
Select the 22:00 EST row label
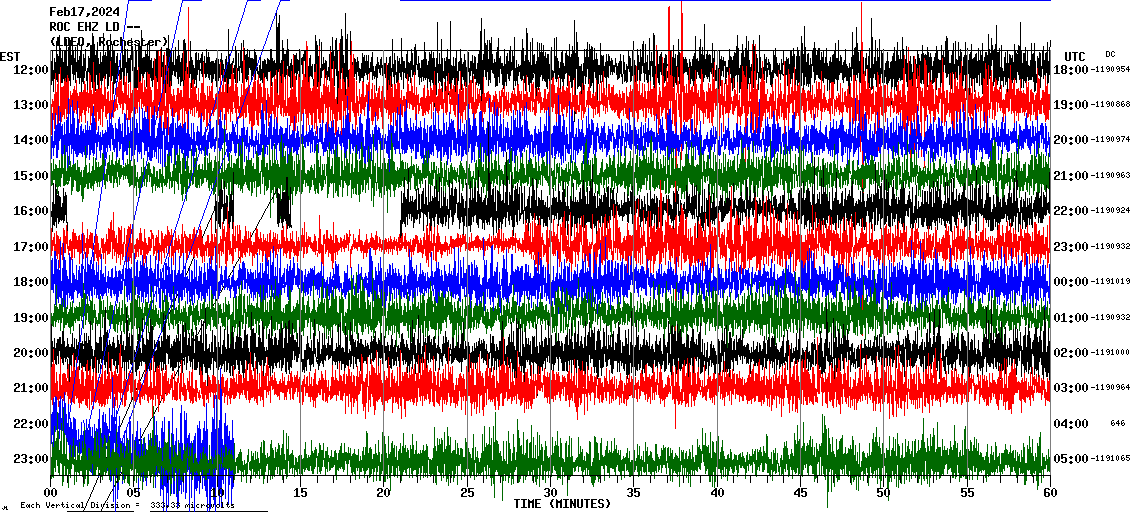[31, 424]
